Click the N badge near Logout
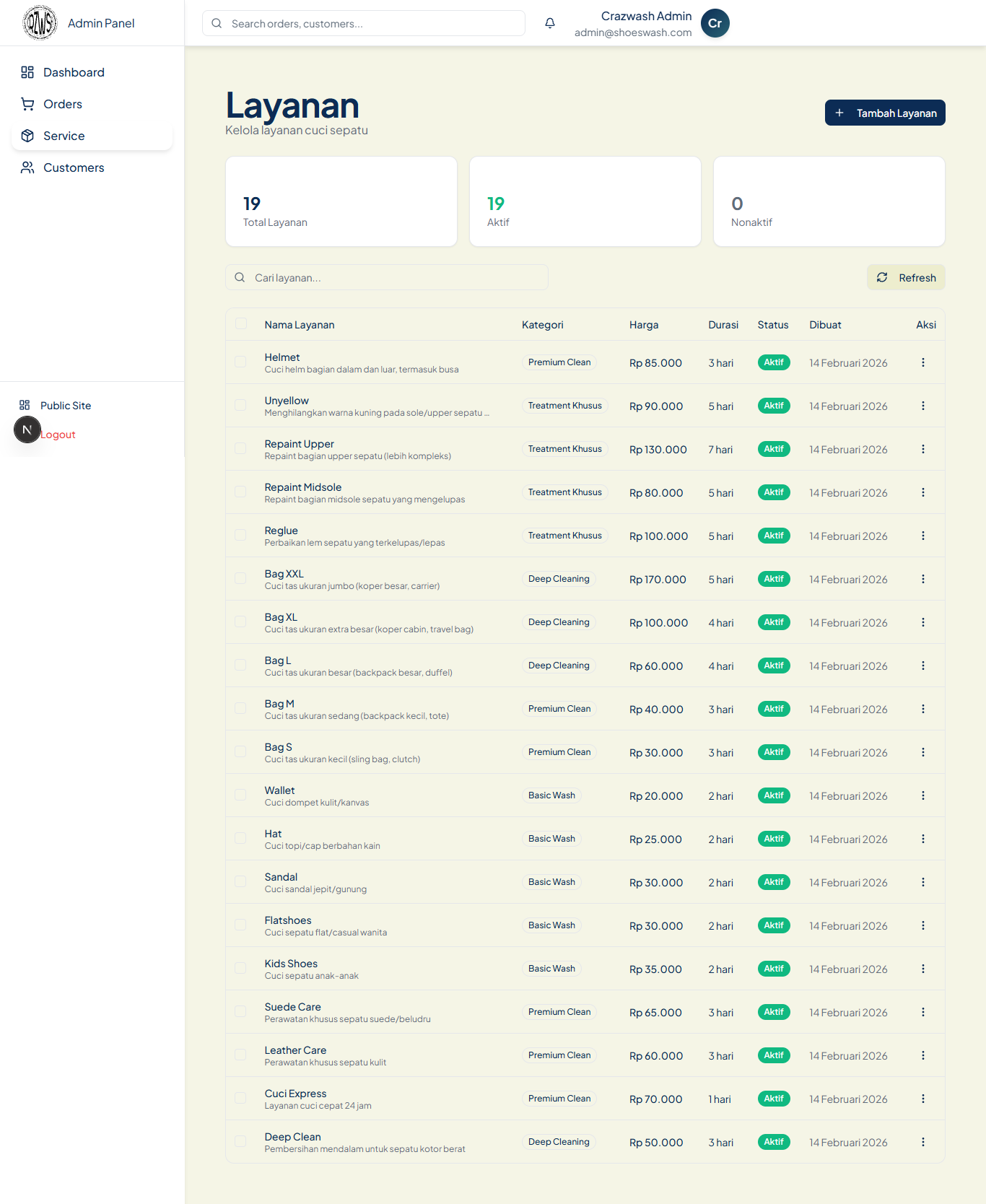Image resolution: width=986 pixels, height=1204 pixels. pyautogui.click(x=27, y=429)
